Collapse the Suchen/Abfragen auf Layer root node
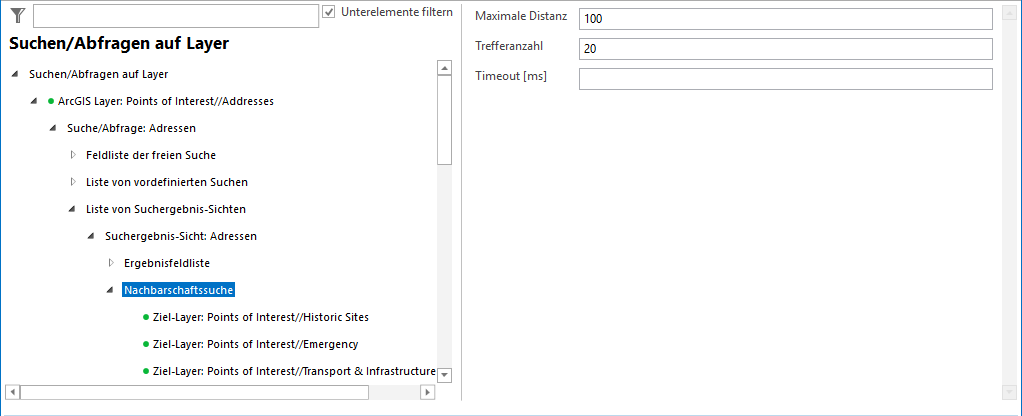 tap(15, 74)
